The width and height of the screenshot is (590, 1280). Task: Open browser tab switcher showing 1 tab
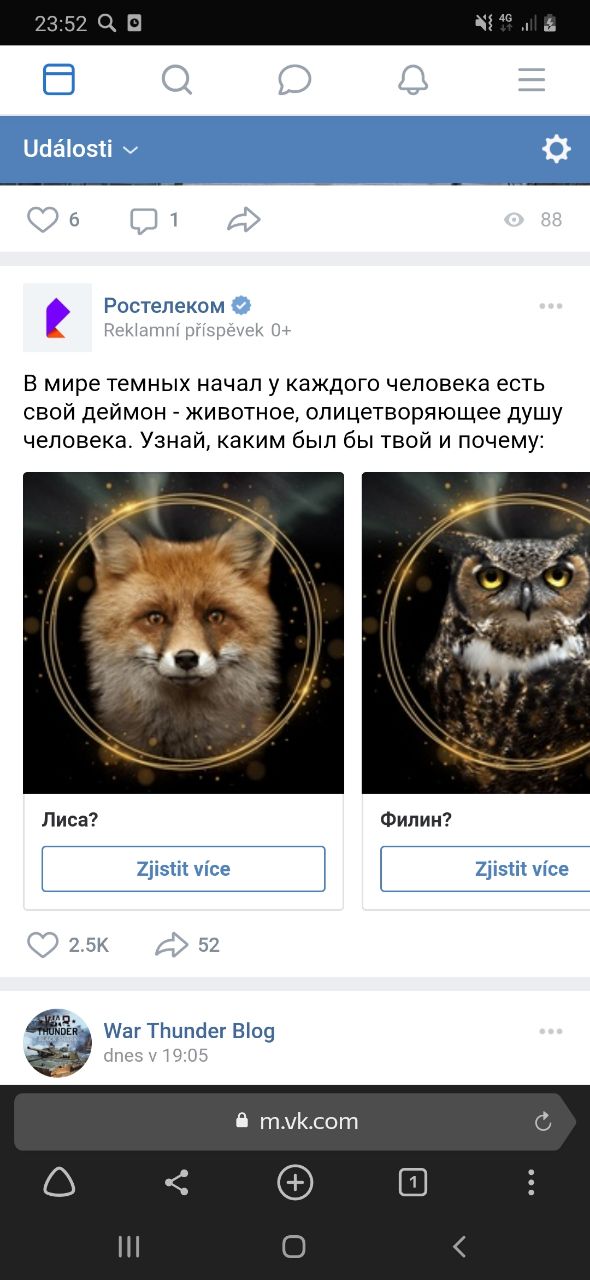pyautogui.click(x=413, y=1183)
